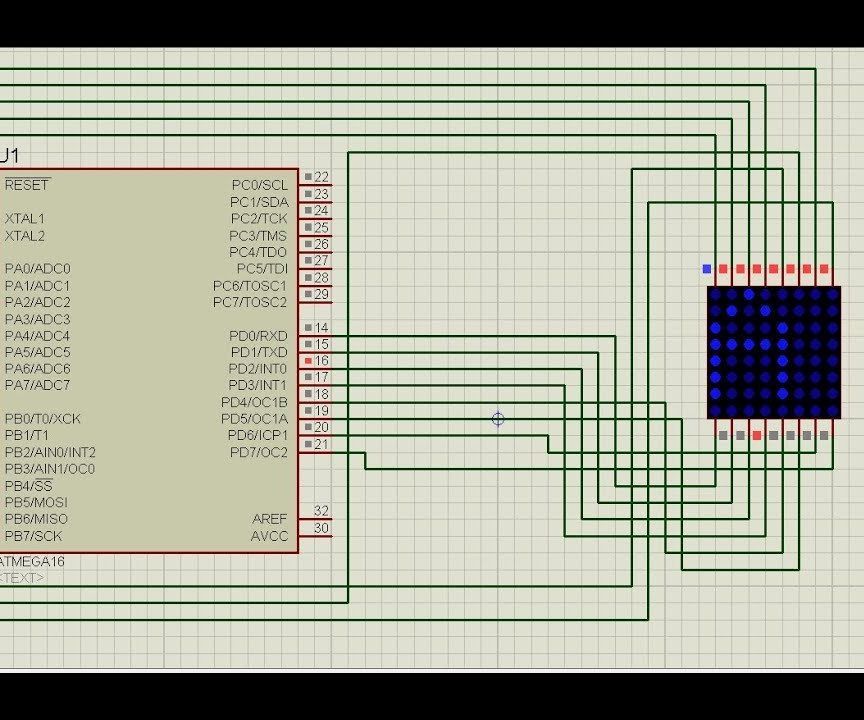Click the PD5/OC1A pin label
The image size is (864, 720).
(254, 419)
